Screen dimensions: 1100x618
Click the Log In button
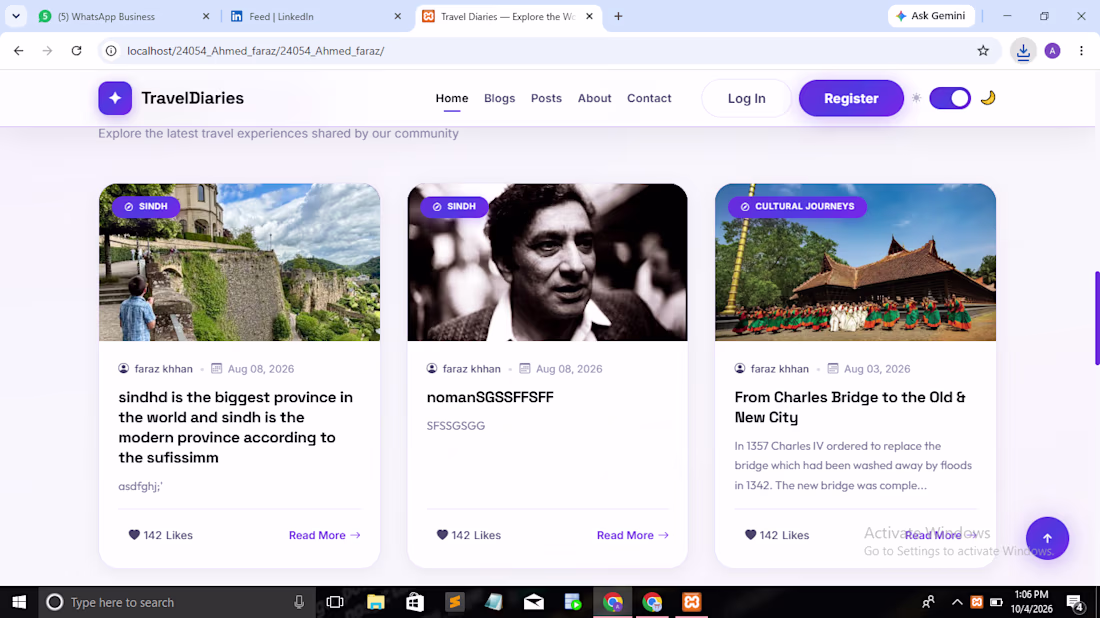[746, 98]
